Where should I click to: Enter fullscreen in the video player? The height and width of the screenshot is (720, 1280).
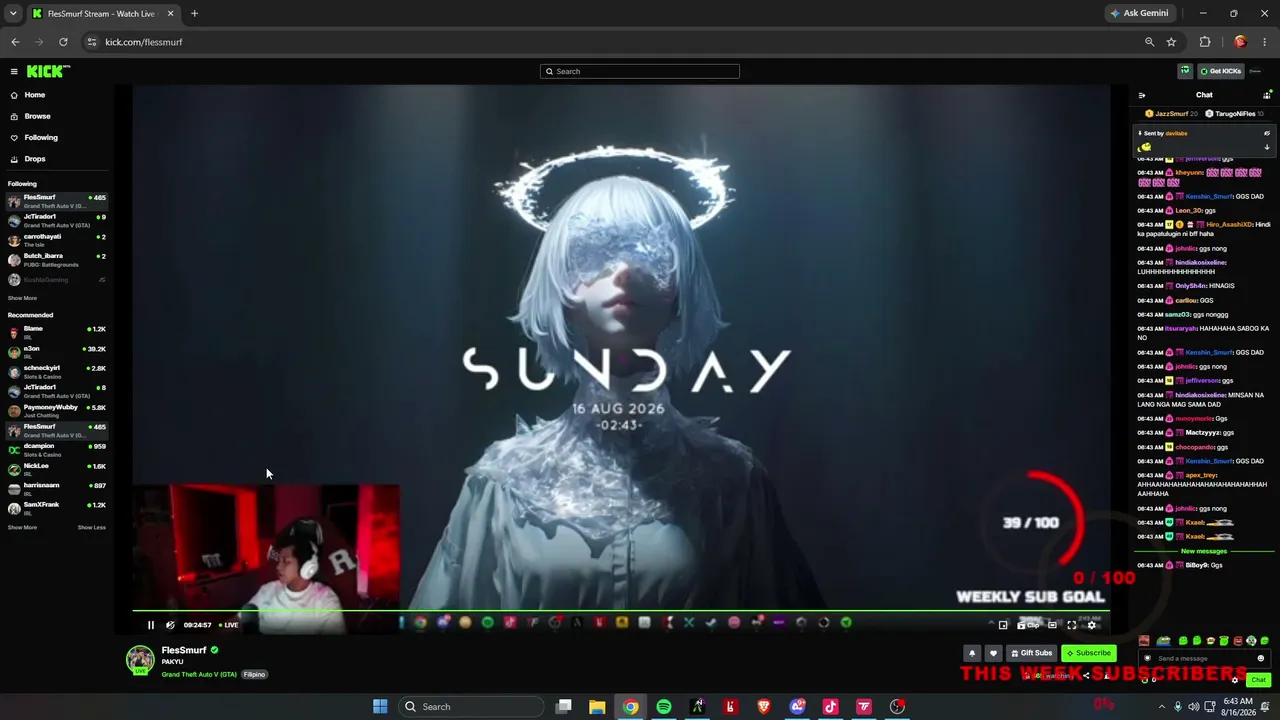1072,625
